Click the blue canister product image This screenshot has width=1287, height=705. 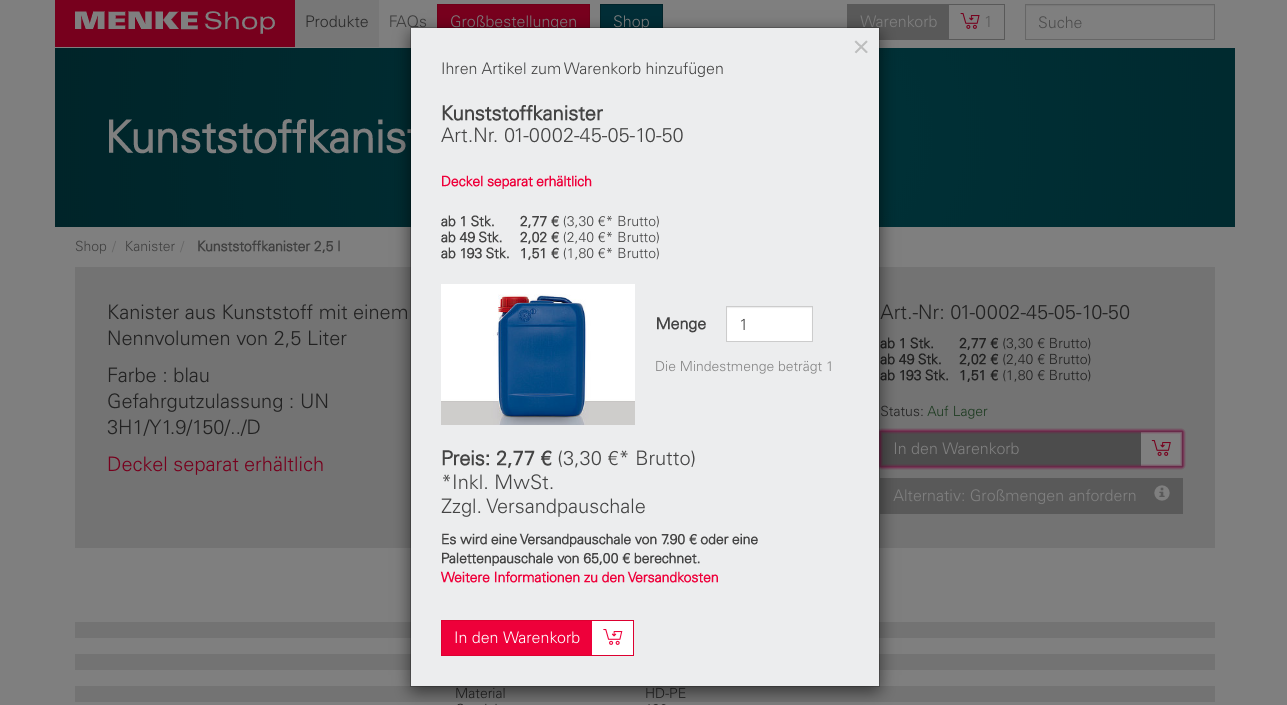(x=538, y=354)
